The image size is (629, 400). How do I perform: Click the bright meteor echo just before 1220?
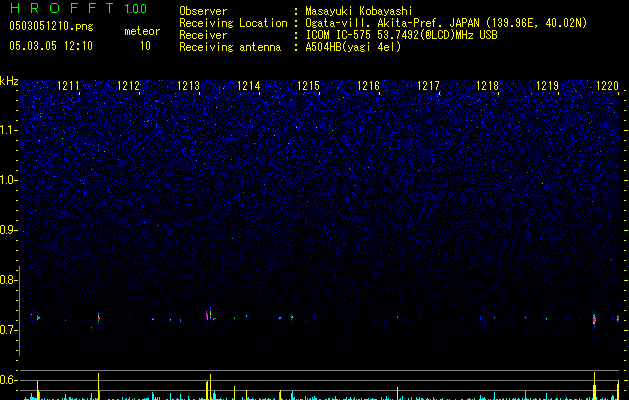coord(594,319)
